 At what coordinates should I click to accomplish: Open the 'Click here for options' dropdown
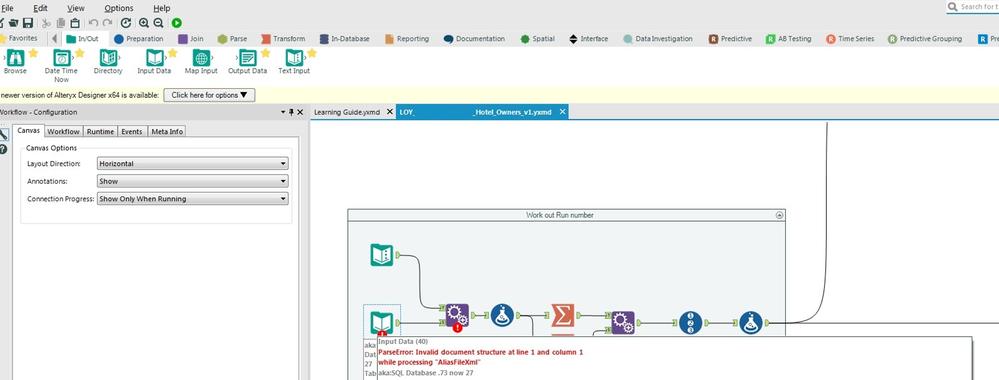209,95
